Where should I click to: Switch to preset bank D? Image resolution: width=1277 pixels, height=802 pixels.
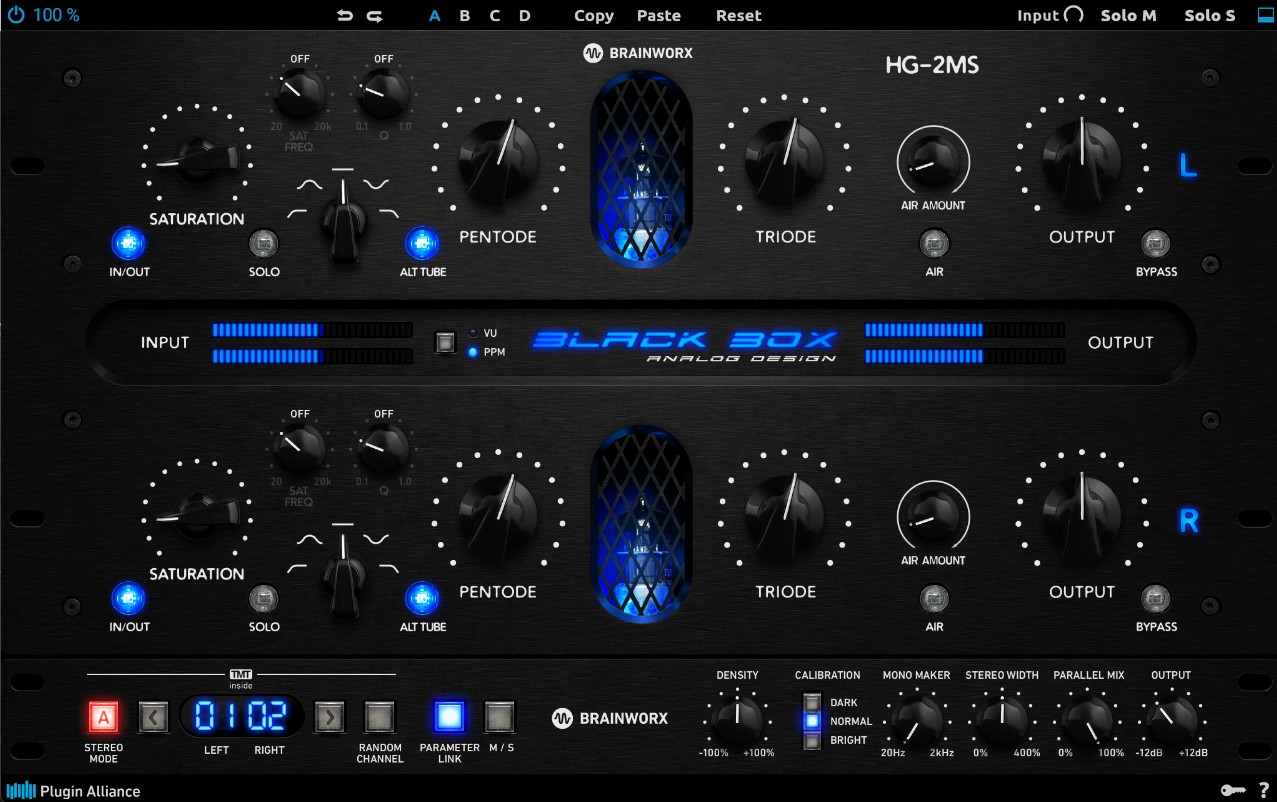pos(525,16)
